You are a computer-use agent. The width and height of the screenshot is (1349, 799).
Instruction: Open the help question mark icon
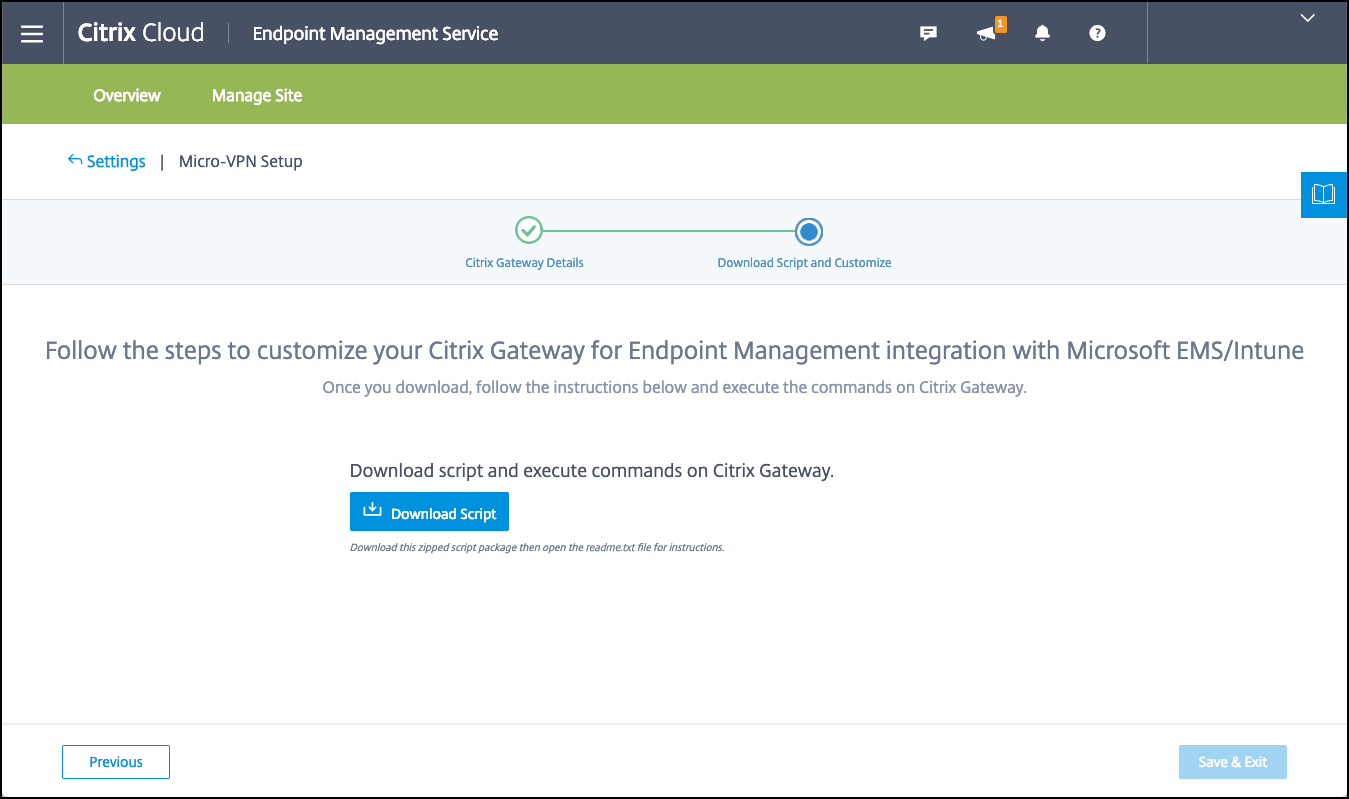(x=1097, y=33)
